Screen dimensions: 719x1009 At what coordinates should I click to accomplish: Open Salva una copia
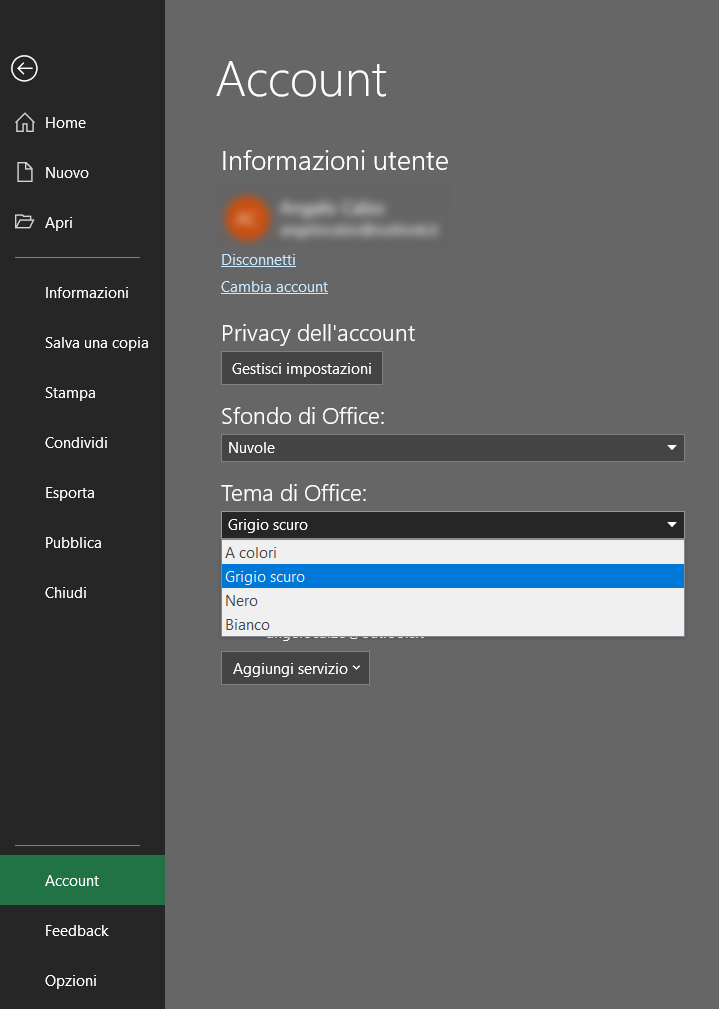[x=82, y=343]
